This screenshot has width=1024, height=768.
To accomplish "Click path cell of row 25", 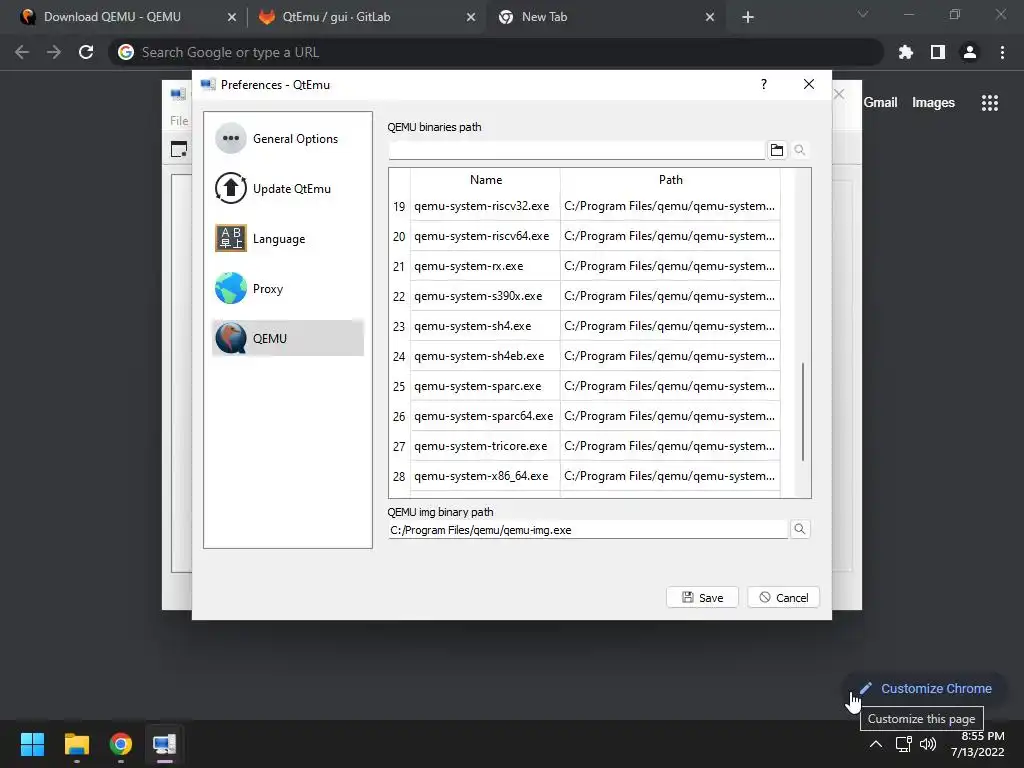I will (x=670, y=386).
